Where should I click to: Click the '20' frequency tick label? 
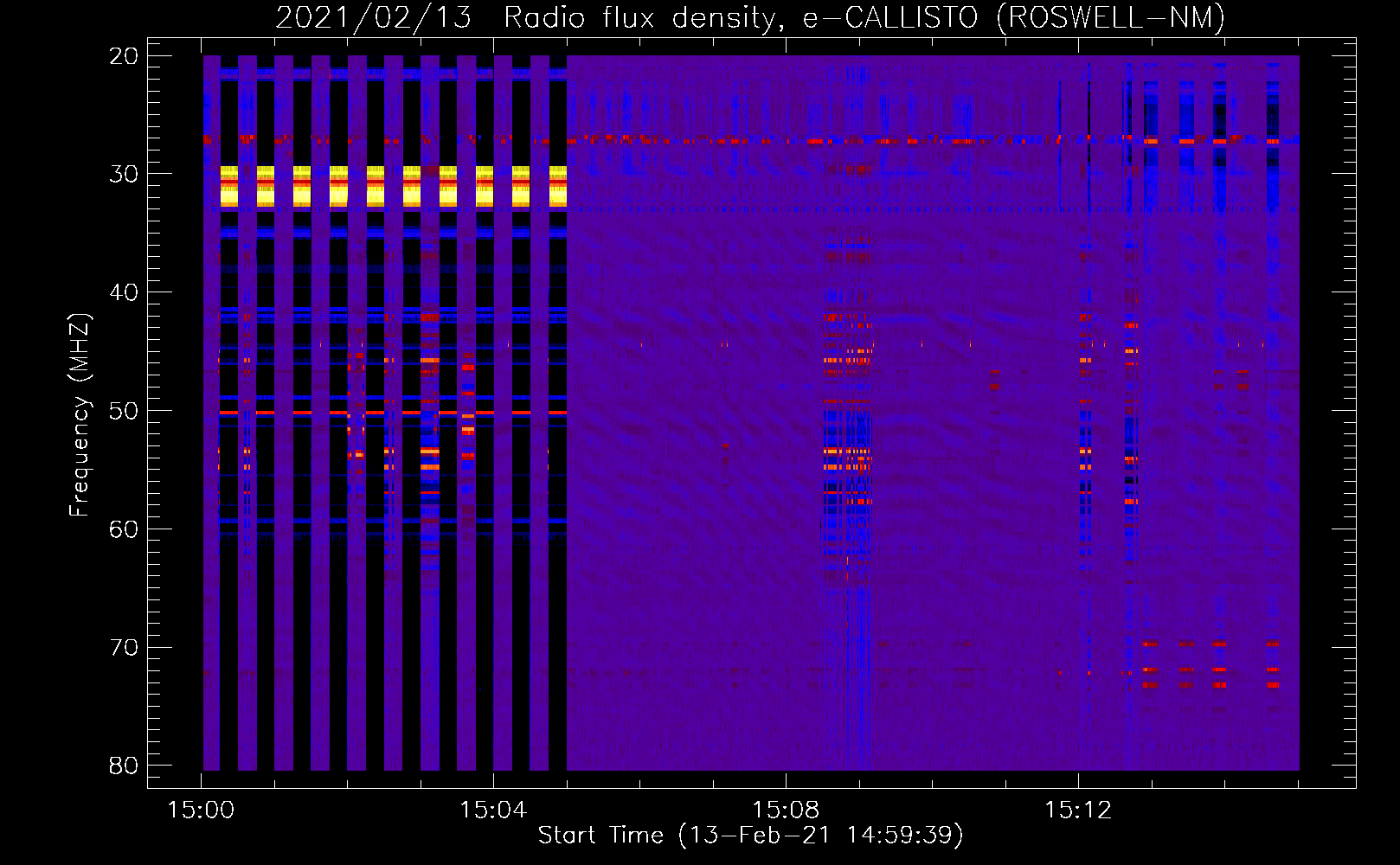point(125,56)
